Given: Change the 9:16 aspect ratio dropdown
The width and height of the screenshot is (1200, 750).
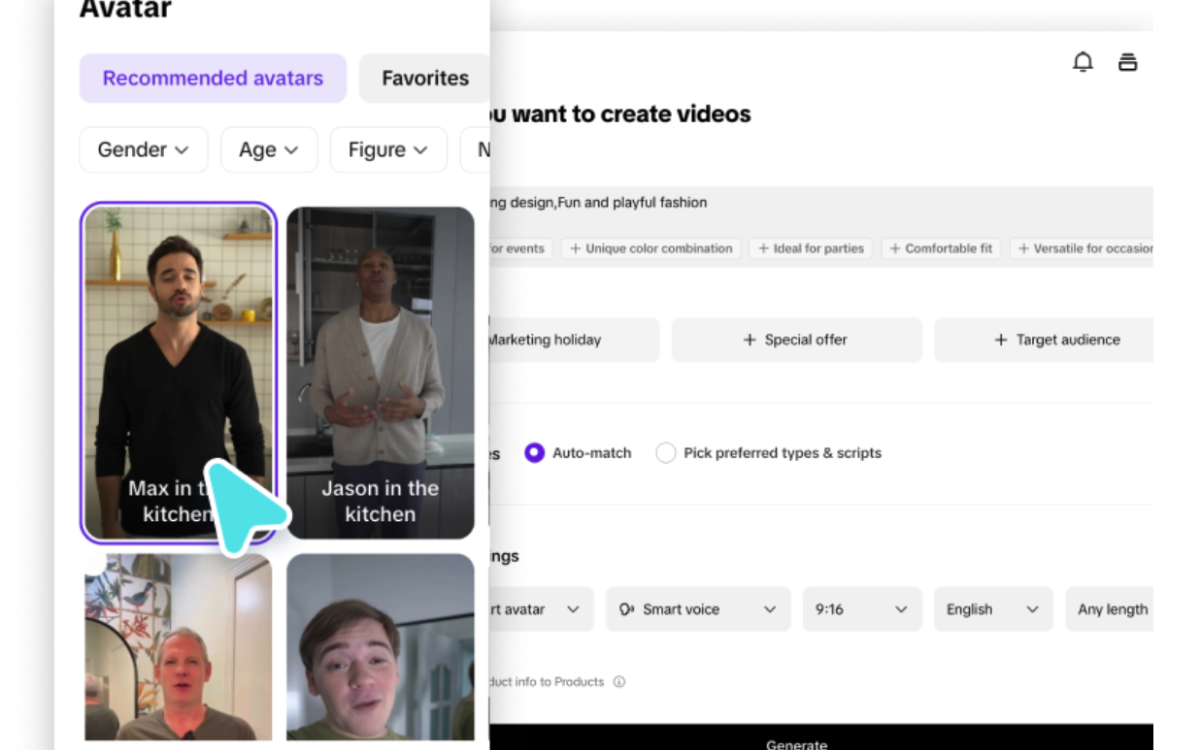Looking at the screenshot, I should [861, 609].
